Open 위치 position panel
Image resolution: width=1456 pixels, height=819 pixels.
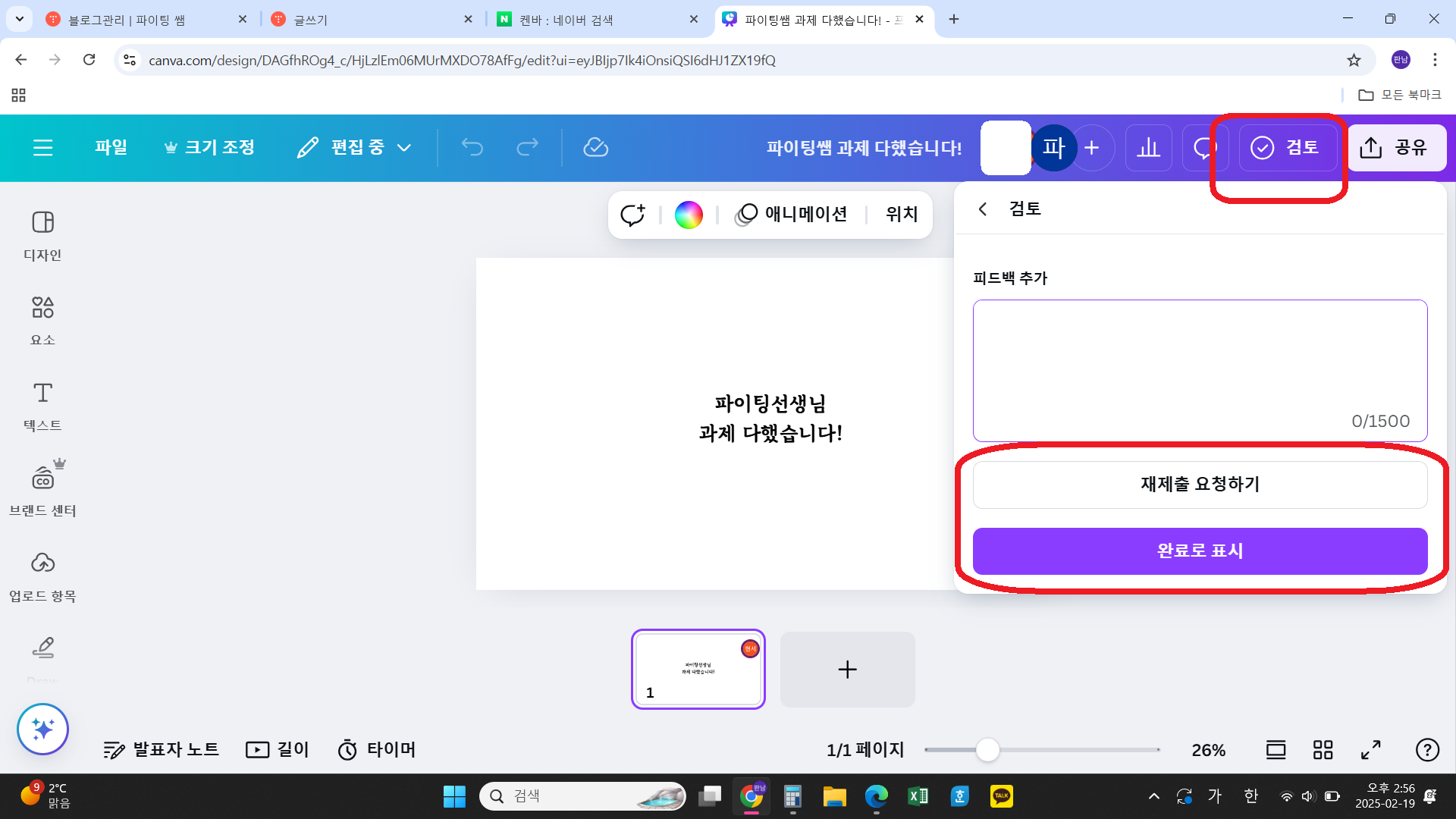tap(902, 215)
